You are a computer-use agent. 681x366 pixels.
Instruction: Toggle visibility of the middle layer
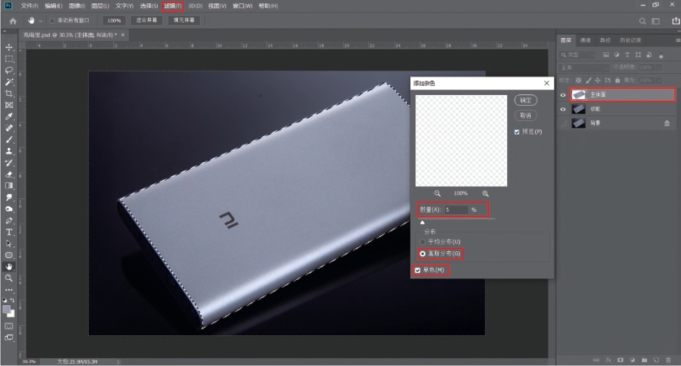point(563,109)
